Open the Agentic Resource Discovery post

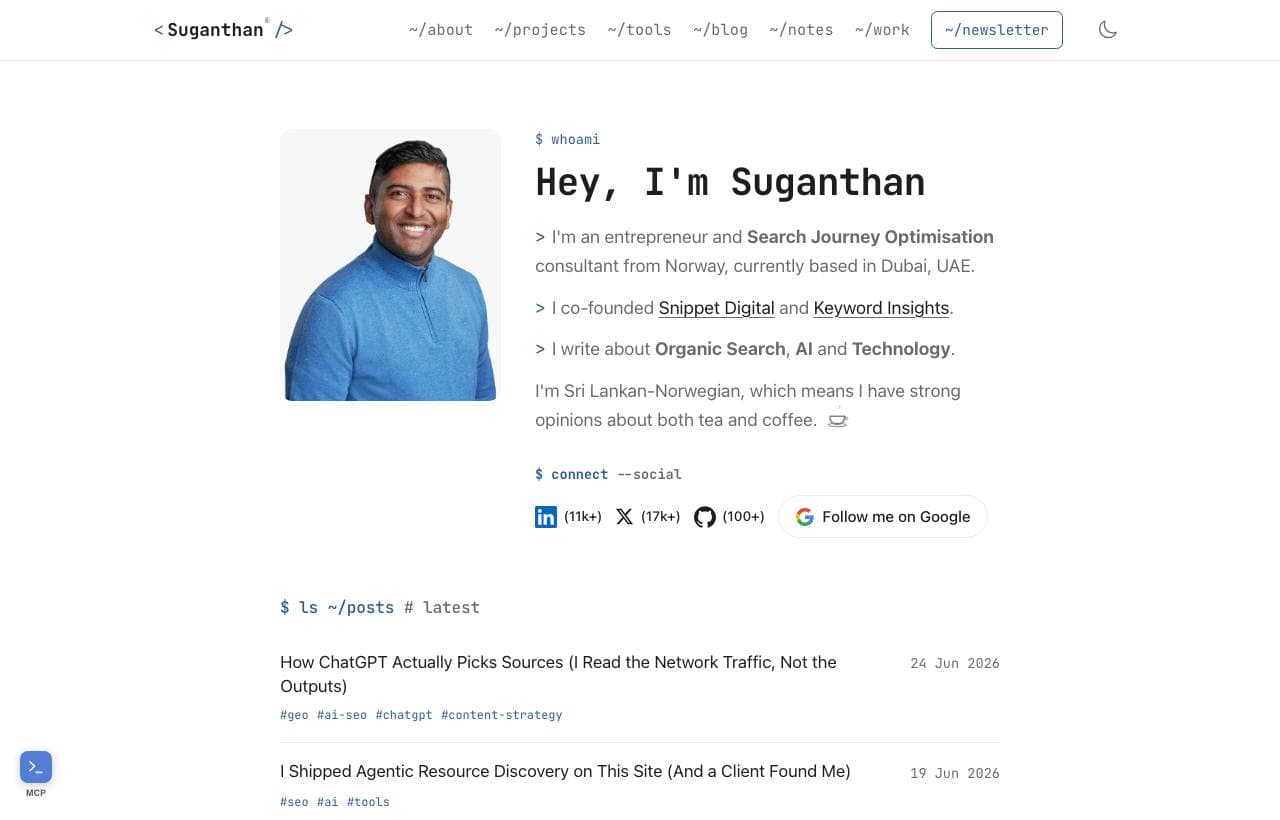point(565,771)
